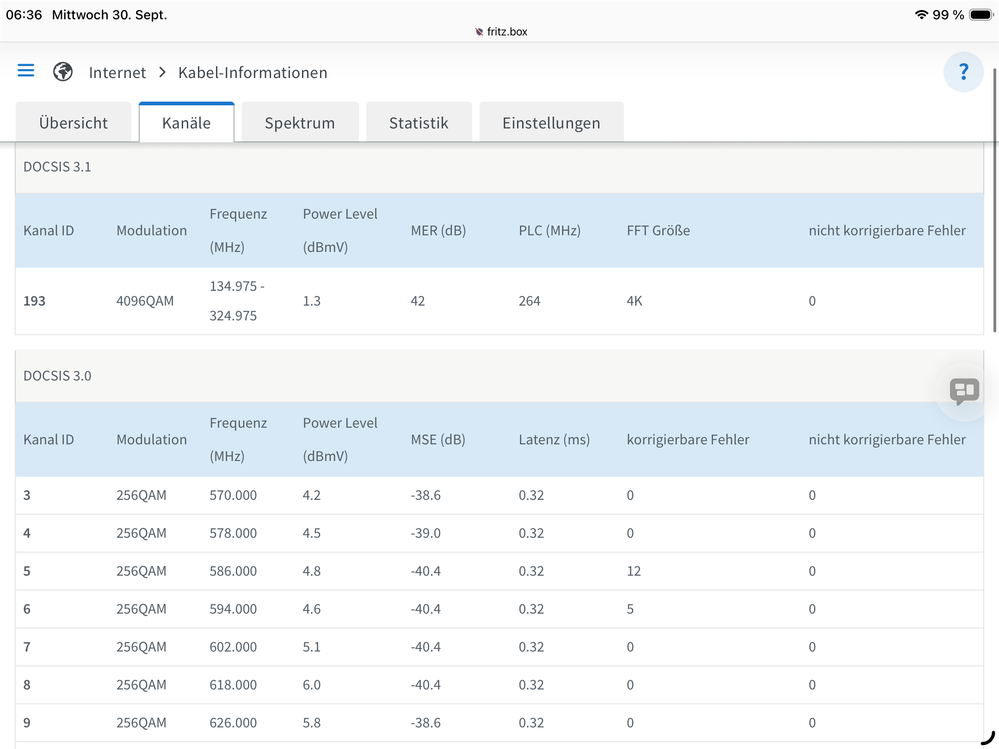
Task: Select Kanal ID 193 cell
Action: 34,301
